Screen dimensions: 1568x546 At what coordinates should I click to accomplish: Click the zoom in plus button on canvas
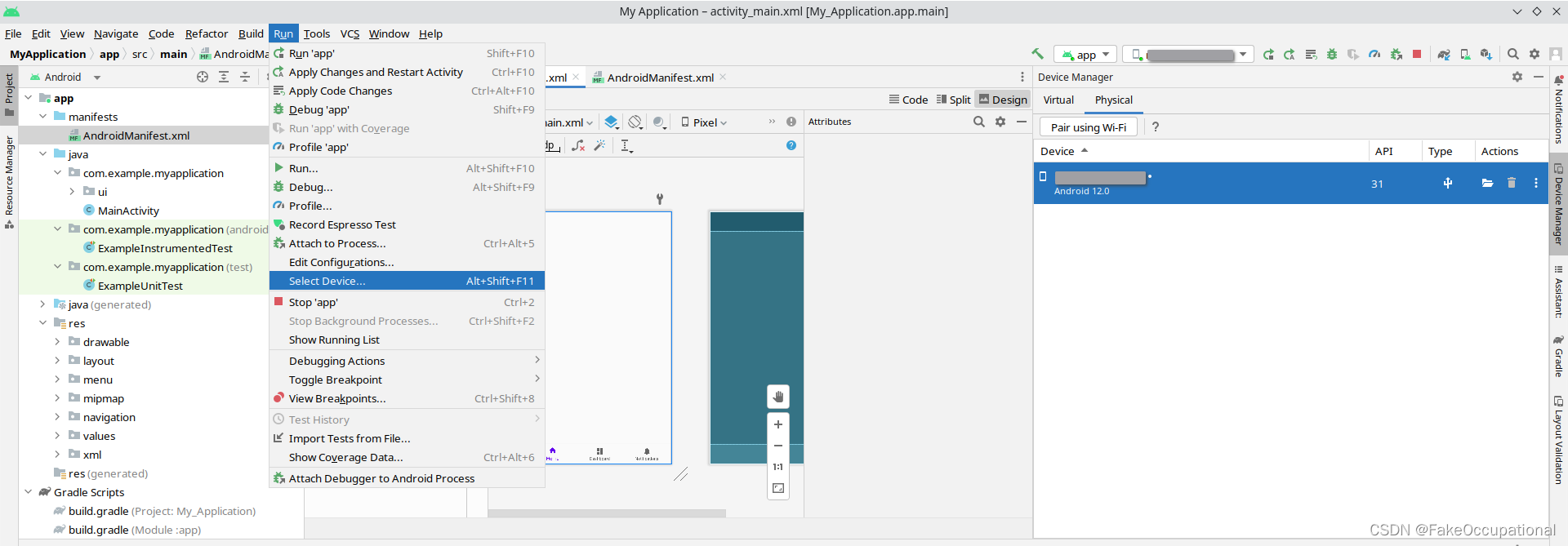coord(778,424)
